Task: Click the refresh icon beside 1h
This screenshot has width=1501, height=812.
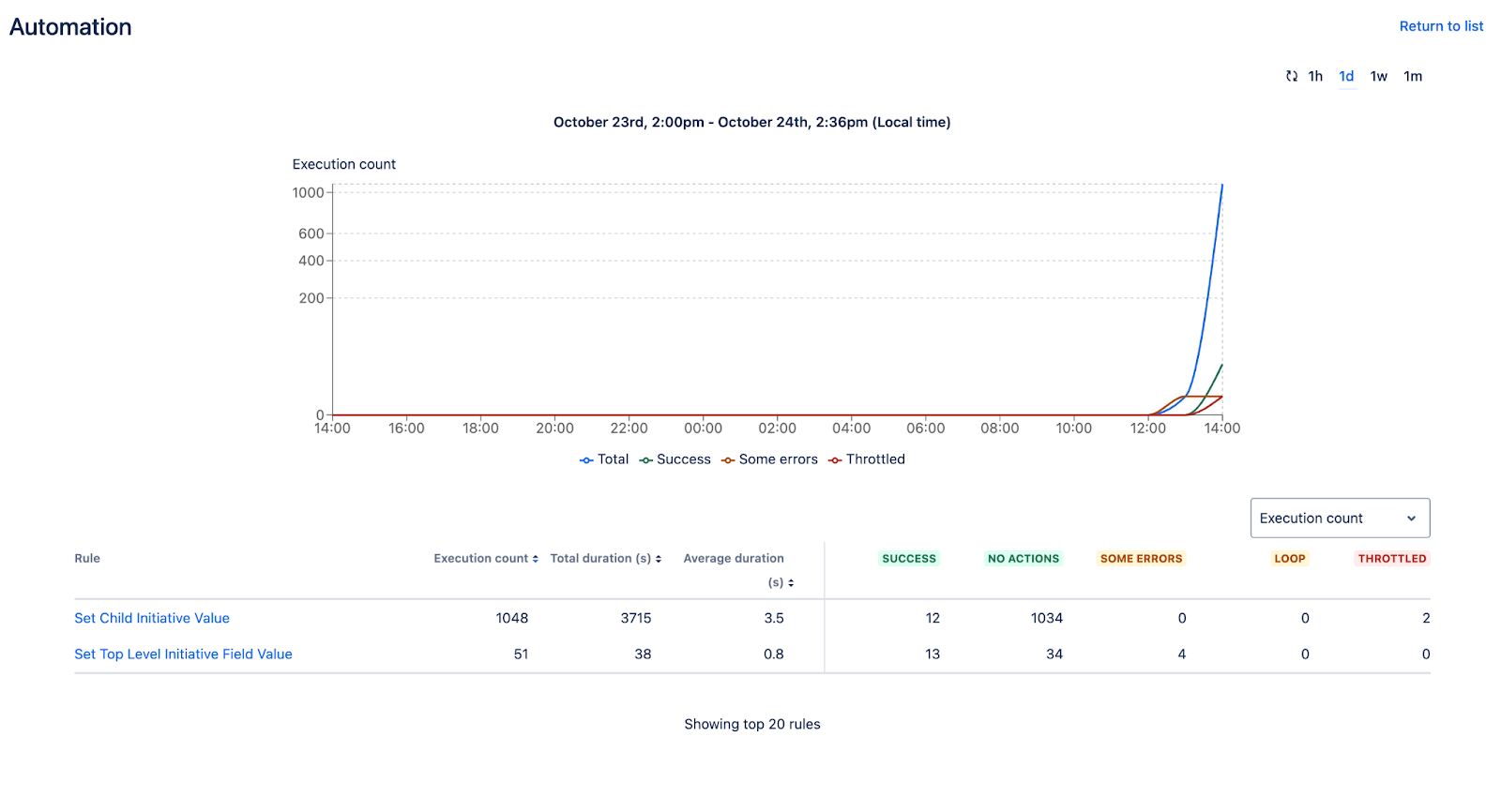Action: [1291, 77]
